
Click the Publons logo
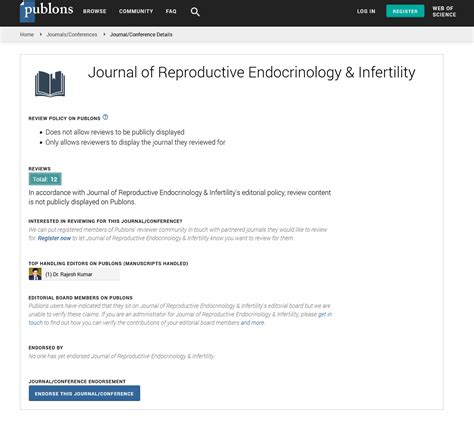click(46, 11)
